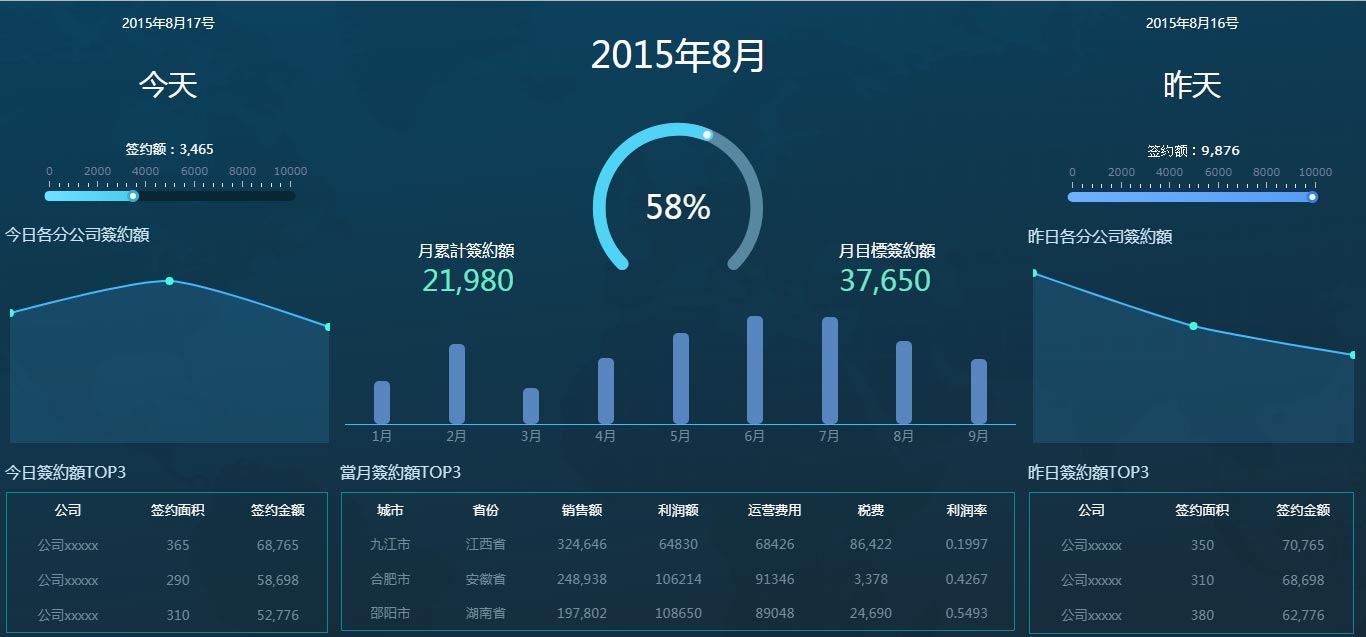Click the 省份 column header

[x=485, y=510]
